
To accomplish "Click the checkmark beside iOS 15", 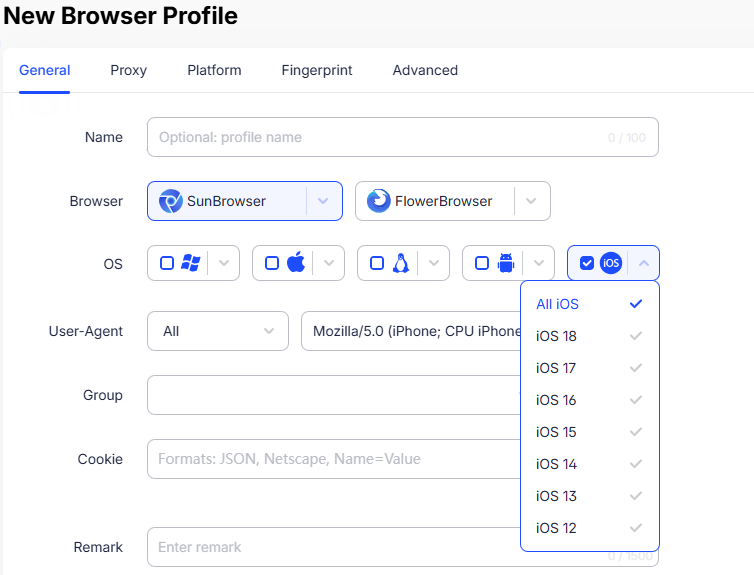I will [x=636, y=432].
